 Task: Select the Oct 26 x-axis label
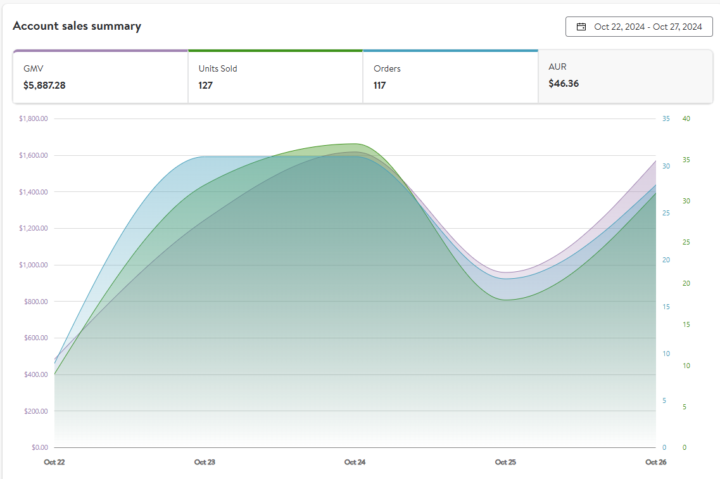pos(655,462)
